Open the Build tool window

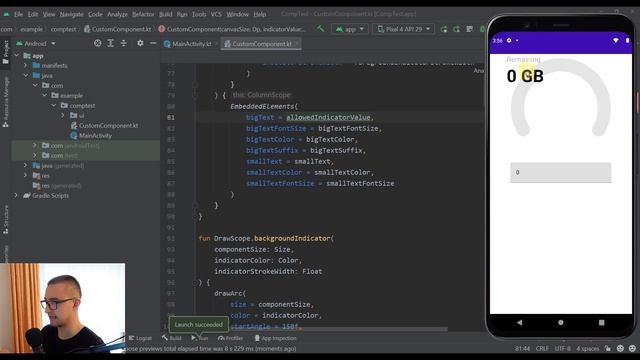point(171,338)
